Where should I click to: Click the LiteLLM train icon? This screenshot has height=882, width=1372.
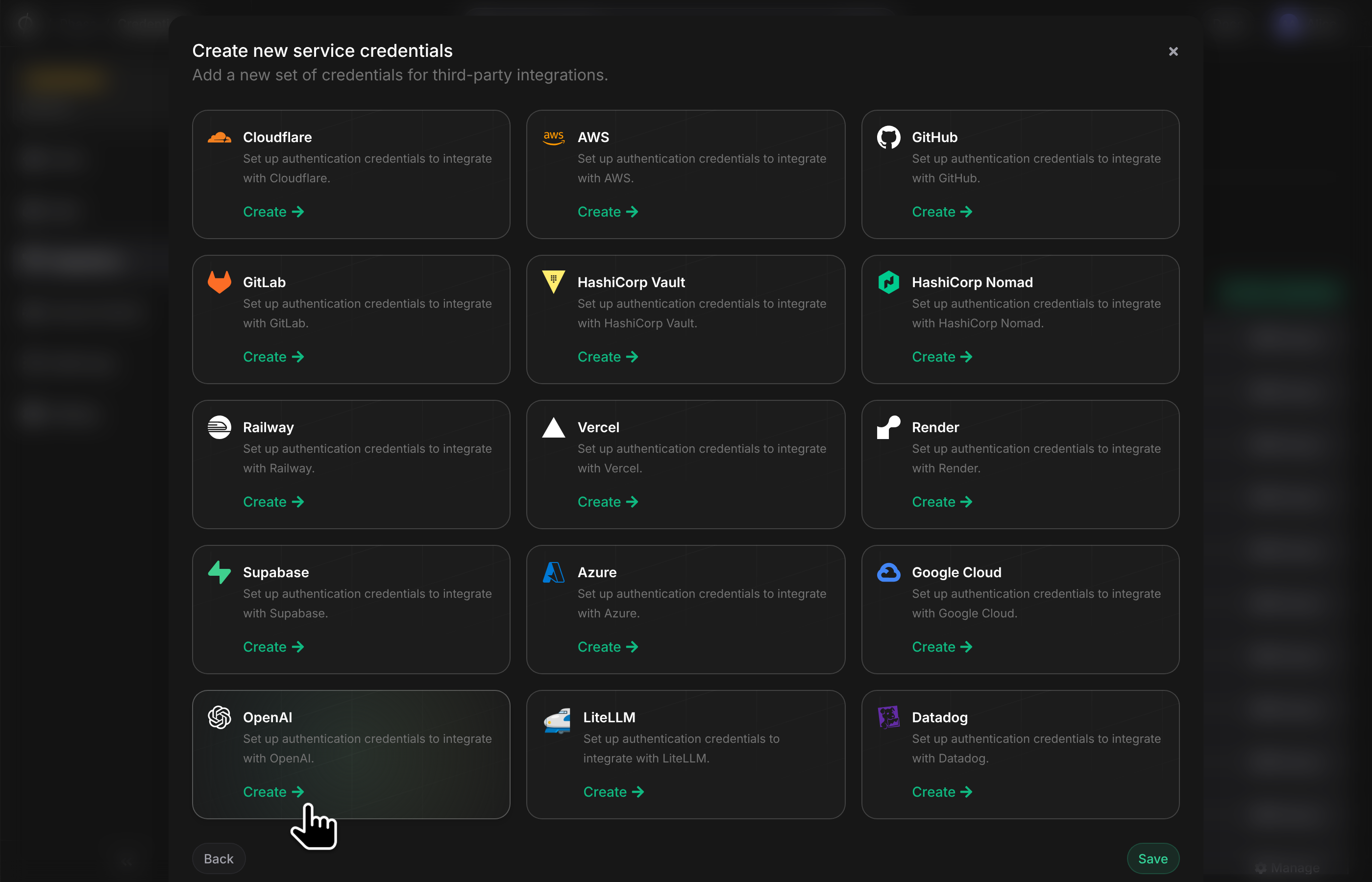(557, 720)
